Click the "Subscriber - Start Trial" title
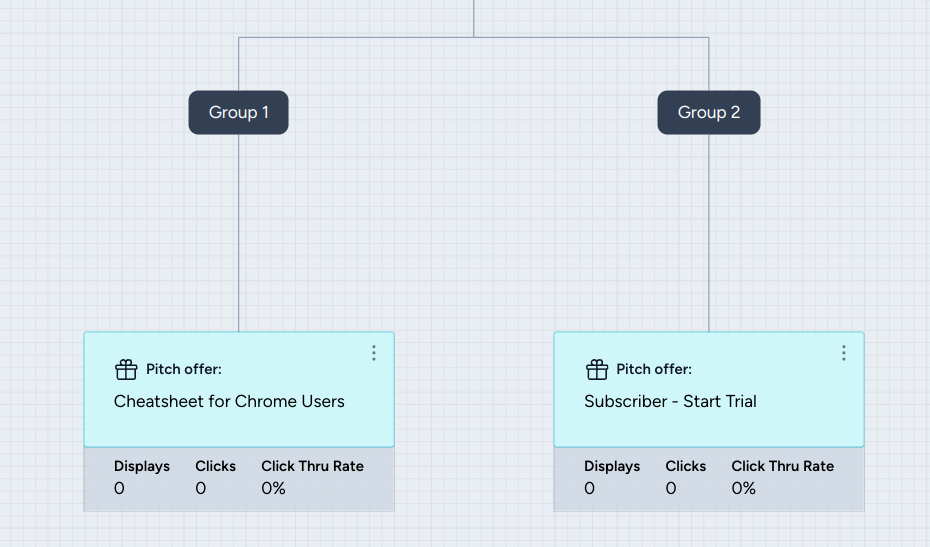This screenshot has height=547, width=930. tap(670, 401)
